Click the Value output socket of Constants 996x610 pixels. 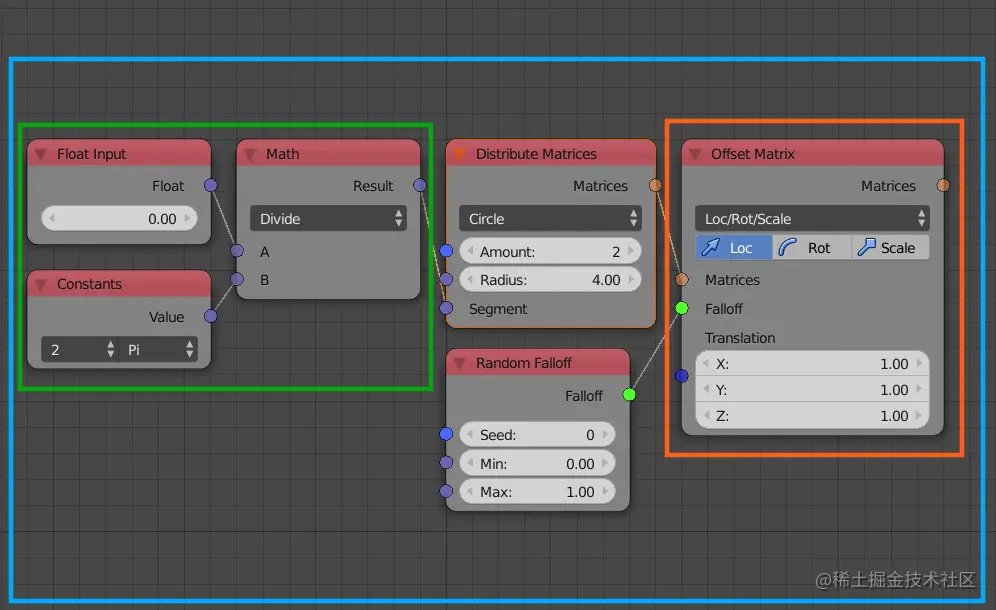[x=210, y=316]
